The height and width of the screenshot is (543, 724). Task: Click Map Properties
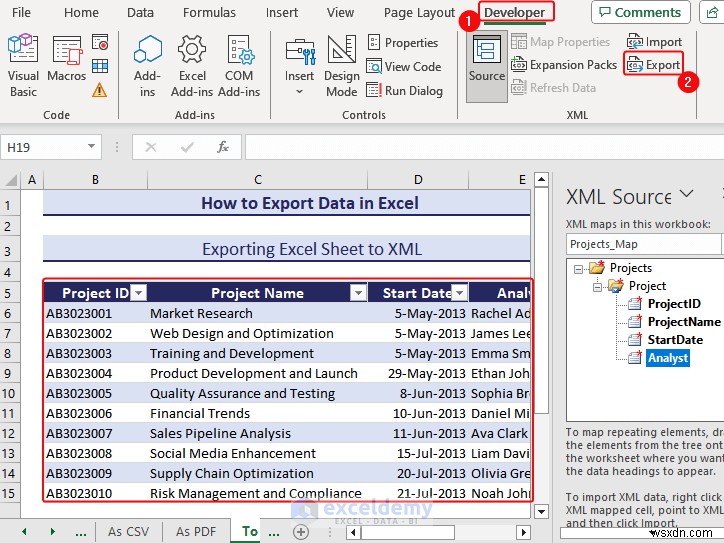click(561, 42)
